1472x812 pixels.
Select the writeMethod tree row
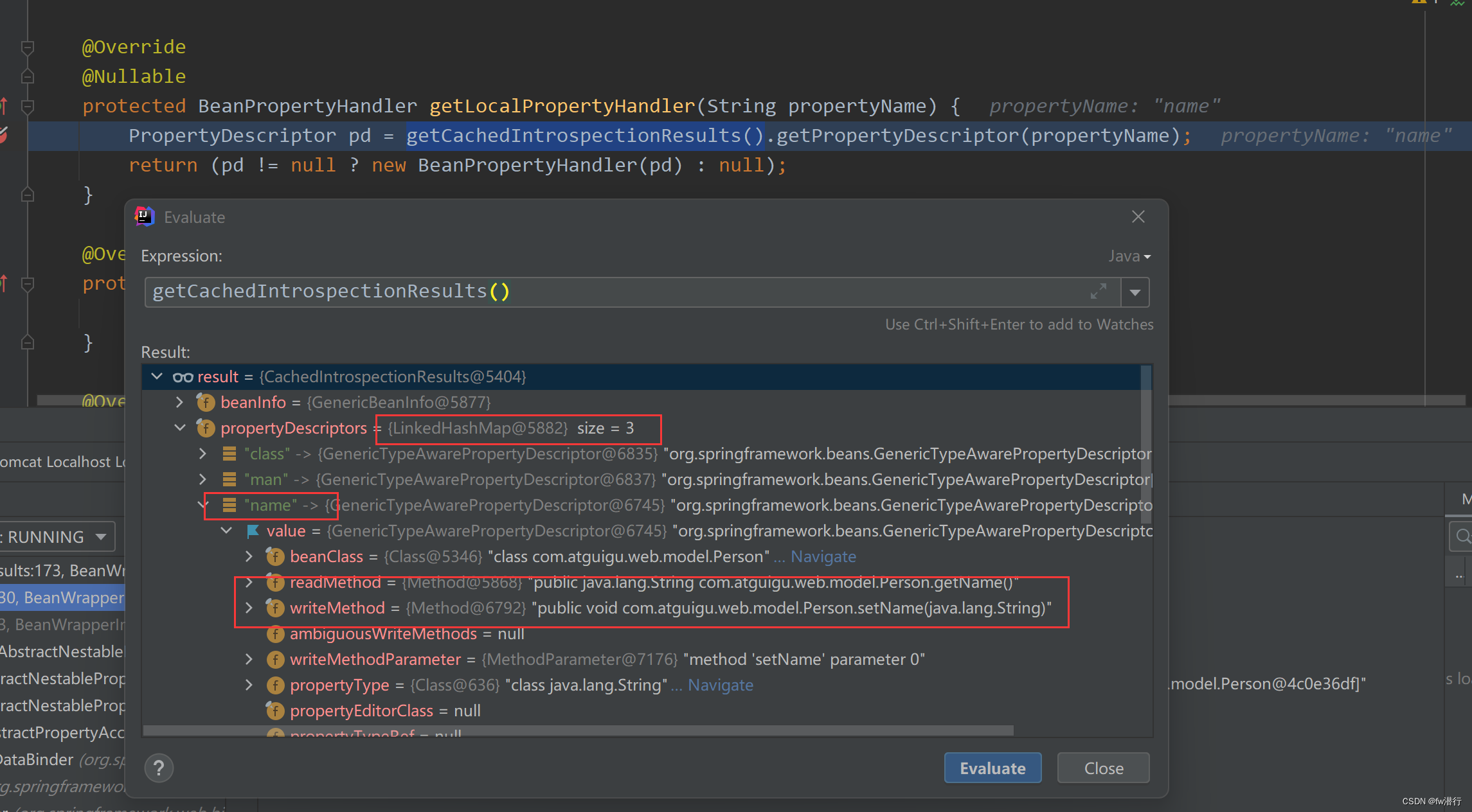(337, 608)
